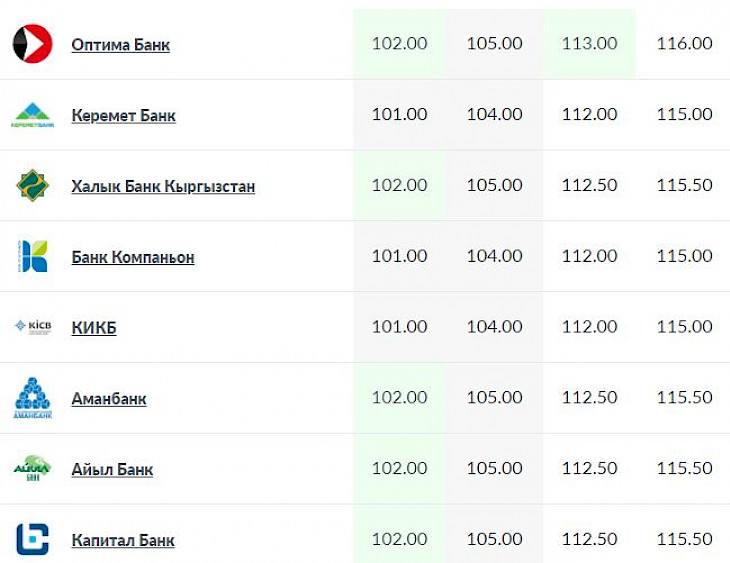Click the Банк Компаньон logo icon
This screenshot has height=563, width=730.
[32, 257]
